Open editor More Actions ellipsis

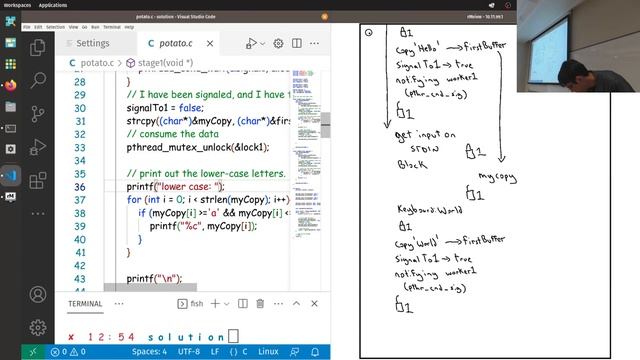pos(314,43)
